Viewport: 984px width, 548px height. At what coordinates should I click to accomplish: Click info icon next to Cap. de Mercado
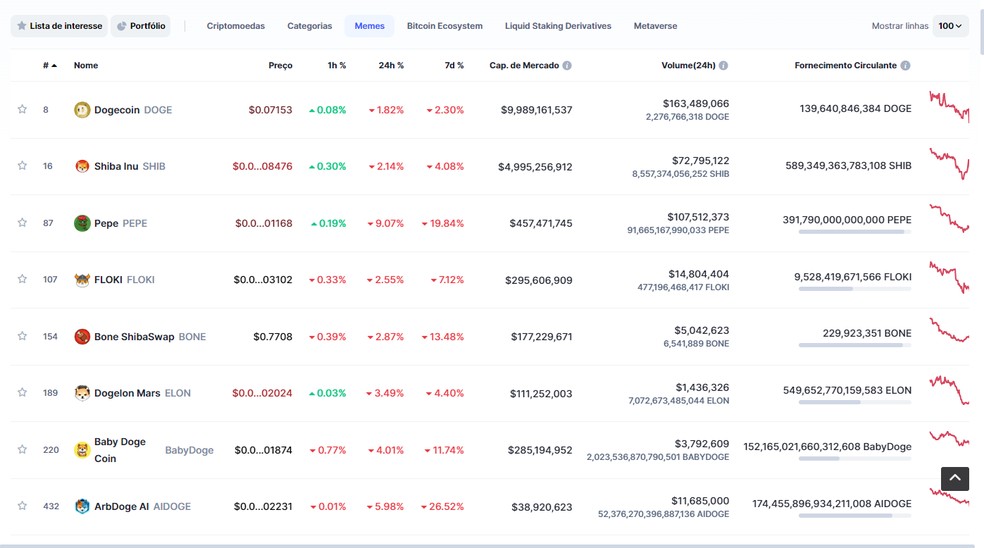567,65
